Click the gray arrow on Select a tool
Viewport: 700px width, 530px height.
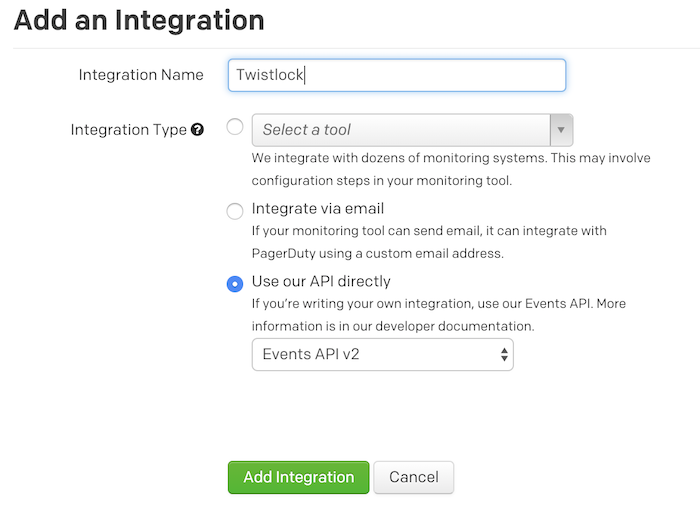point(561,130)
